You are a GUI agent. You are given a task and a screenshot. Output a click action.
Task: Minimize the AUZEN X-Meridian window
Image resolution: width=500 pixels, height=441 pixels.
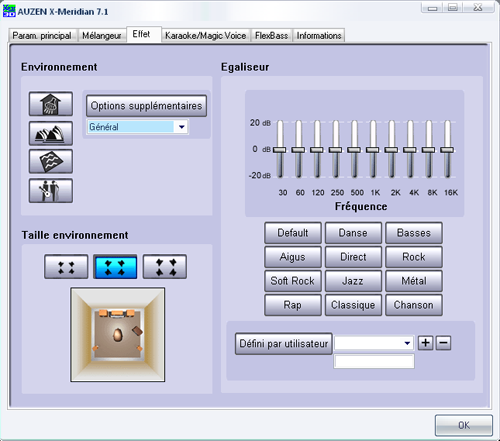[433, 7]
